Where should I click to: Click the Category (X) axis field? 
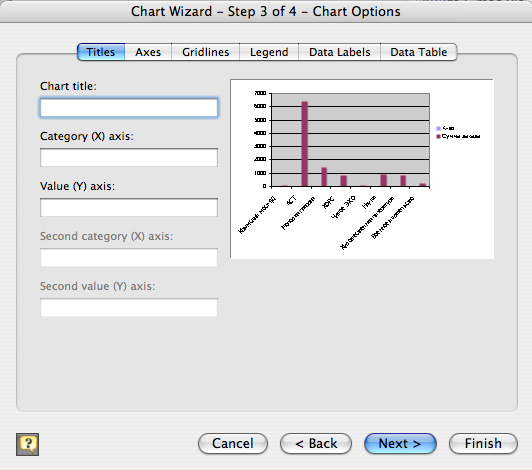tap(129, 157)
